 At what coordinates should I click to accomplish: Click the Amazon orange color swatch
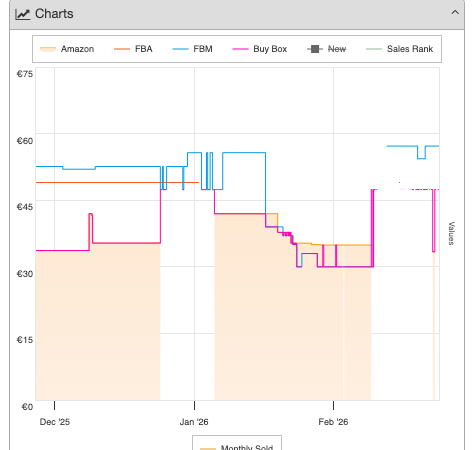tap(48, 49)
